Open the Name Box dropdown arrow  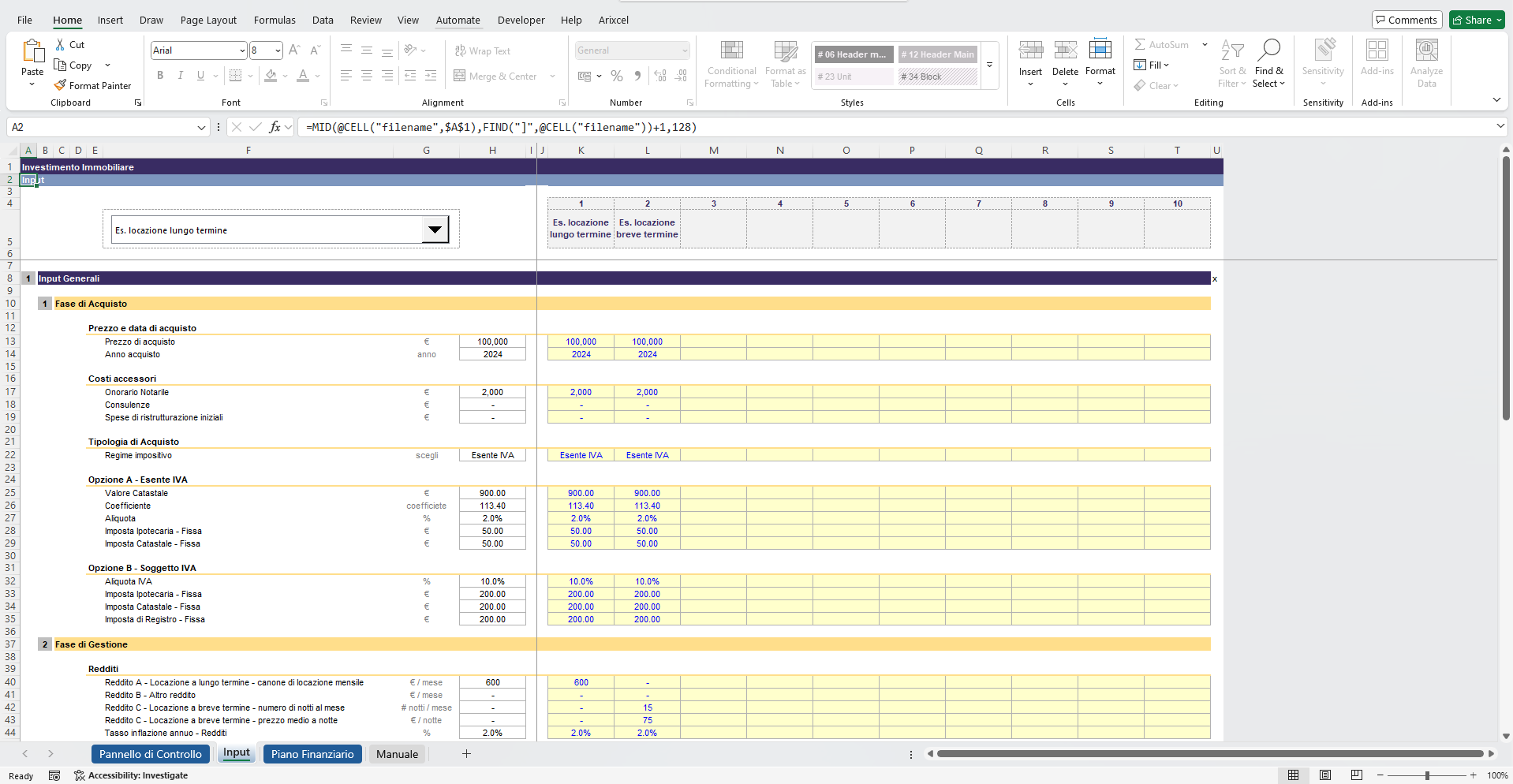(201, 127)
